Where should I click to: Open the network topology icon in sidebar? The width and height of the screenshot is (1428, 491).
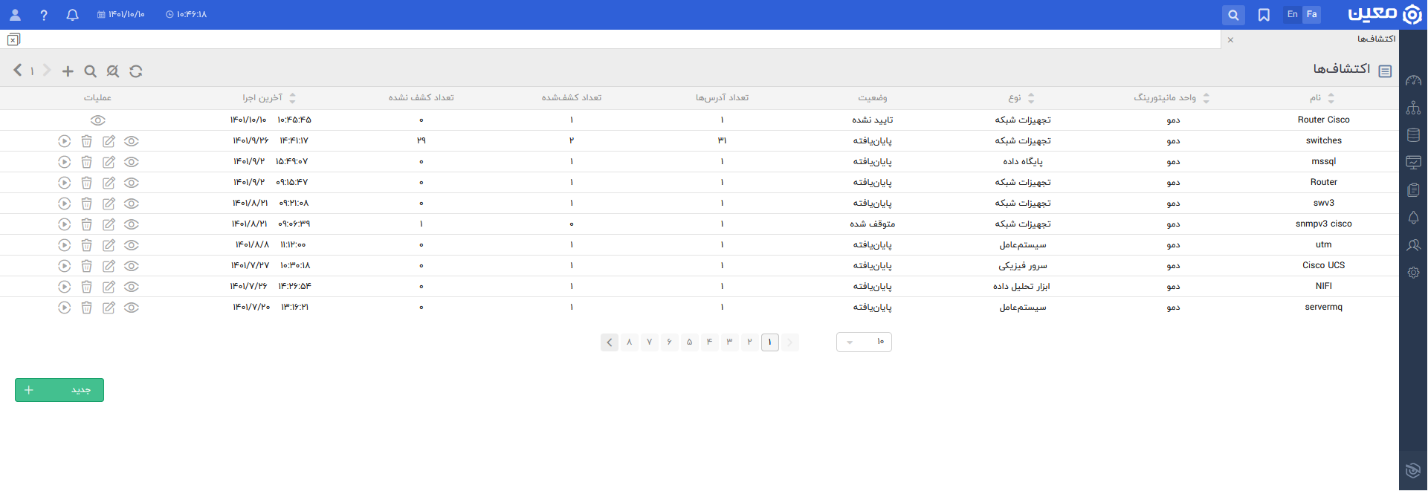[x=1413, y=108]
